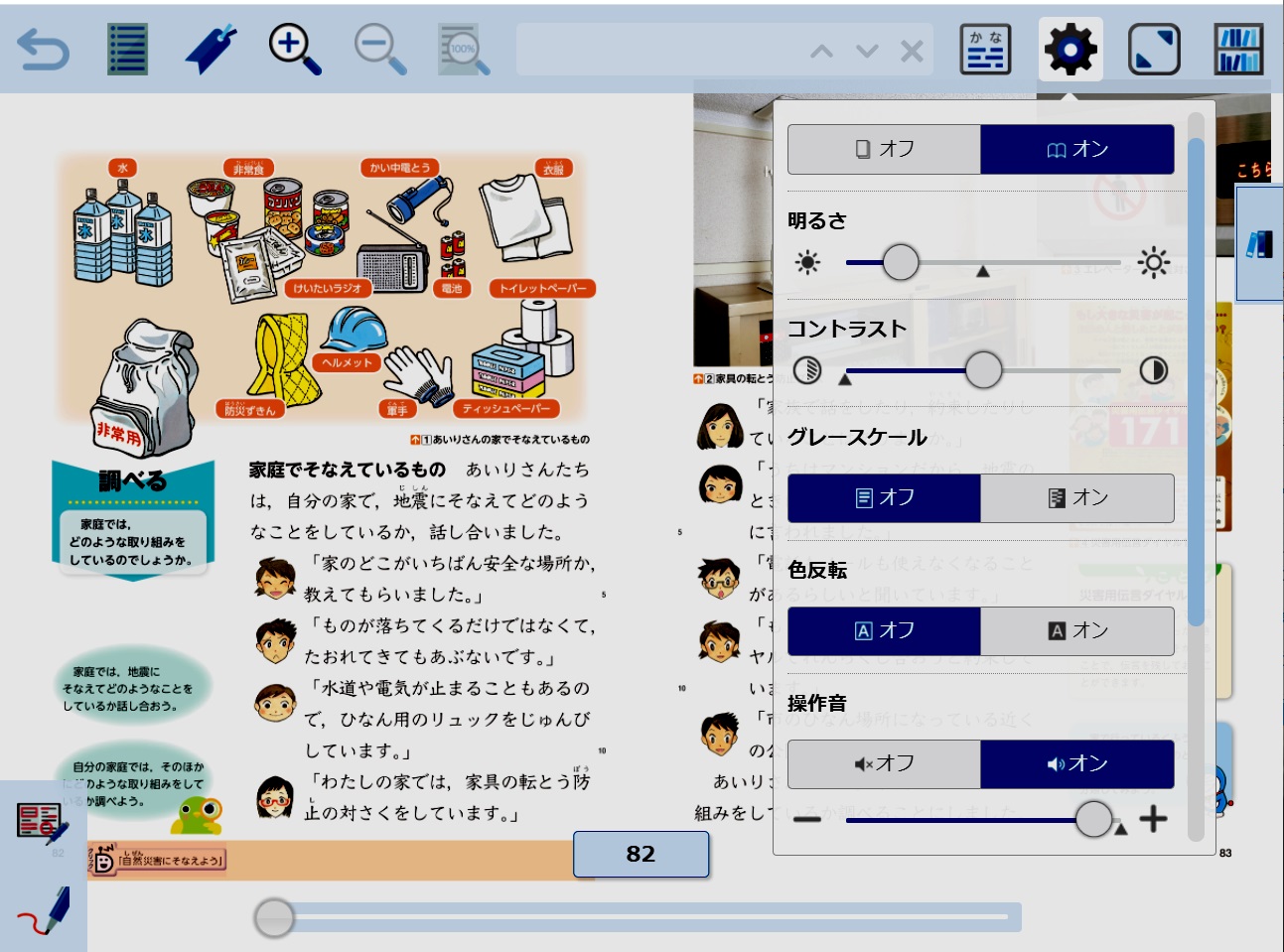Screen dimensions: 1284x952
Task: Jump to next search result arrow
Action: click(x=867, y=51)
